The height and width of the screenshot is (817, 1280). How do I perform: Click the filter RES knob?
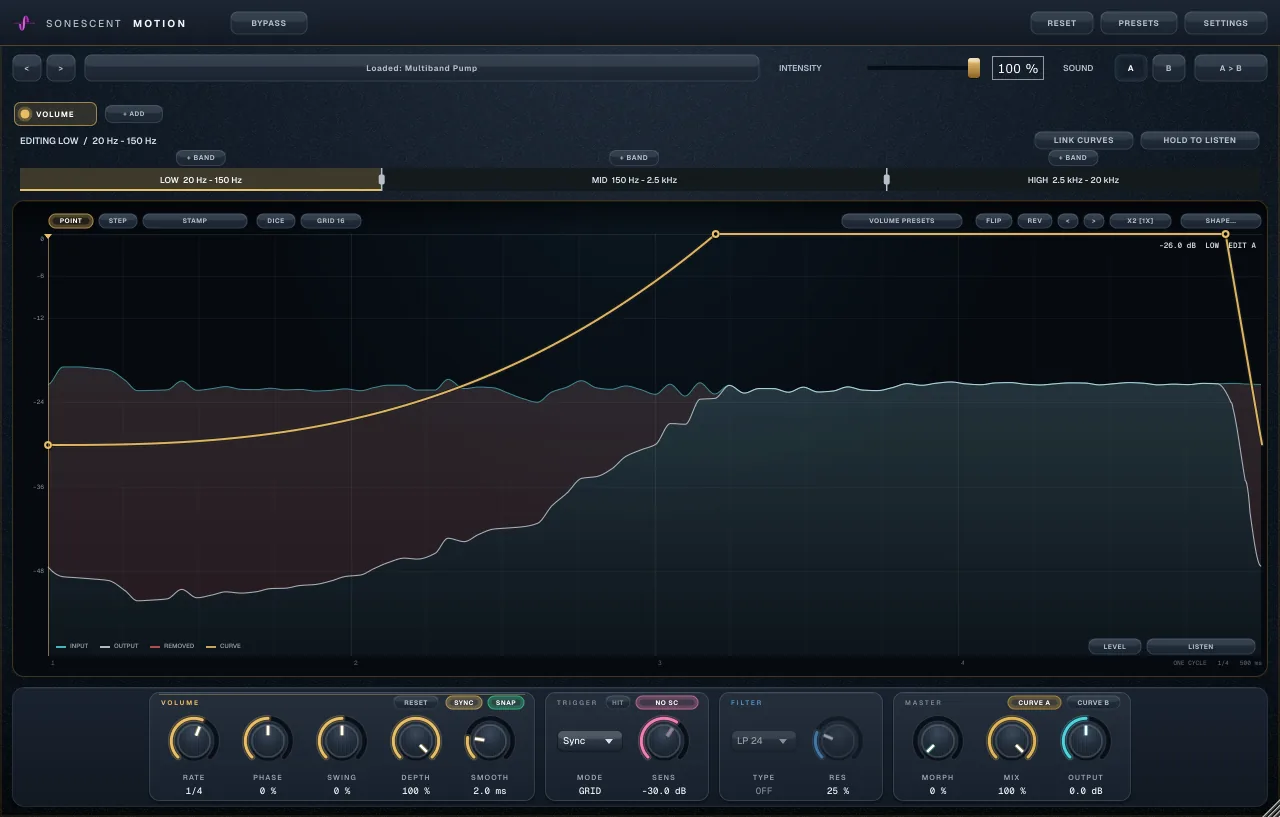tap(837, 741)
